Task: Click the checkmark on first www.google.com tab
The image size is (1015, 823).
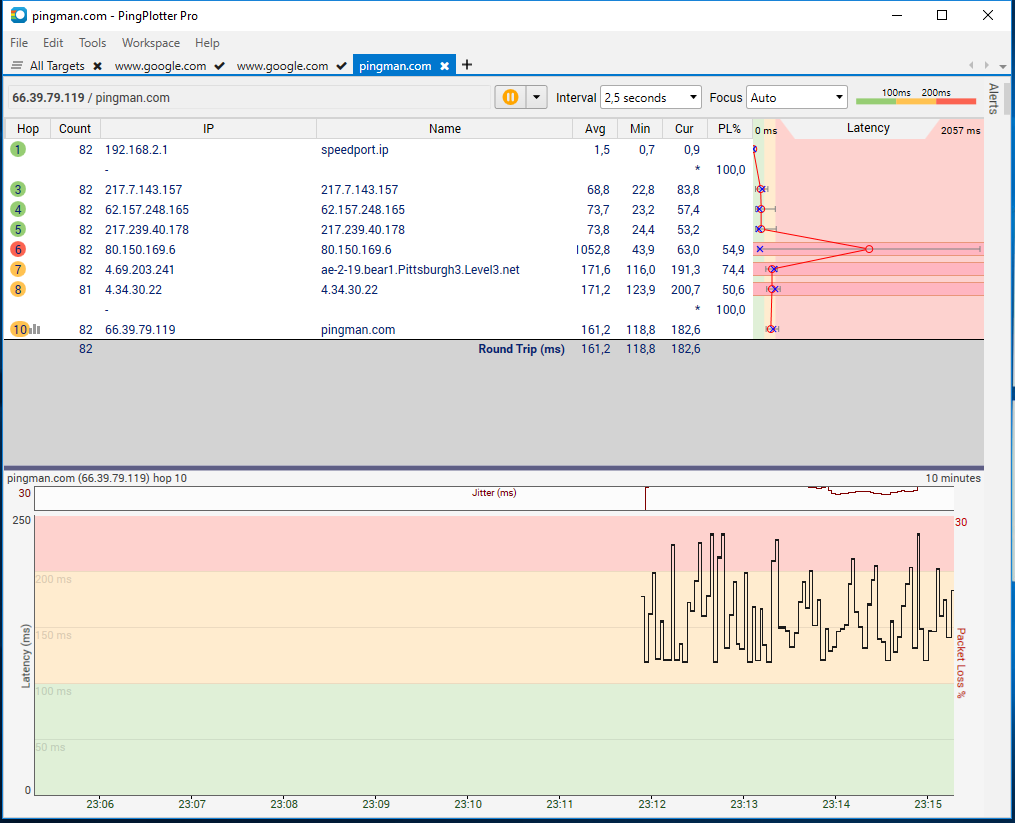Action: [220, 66]
